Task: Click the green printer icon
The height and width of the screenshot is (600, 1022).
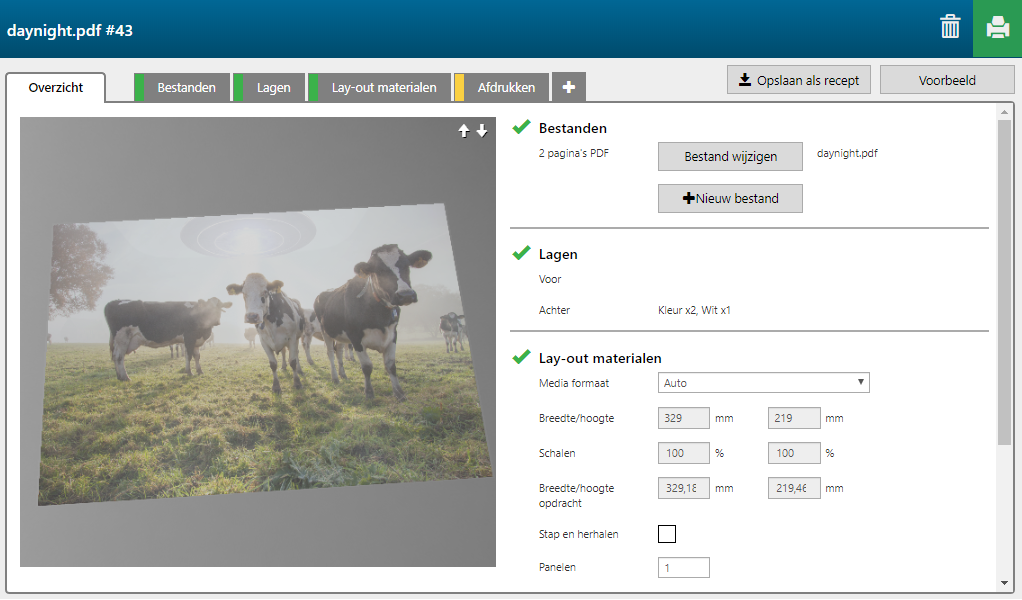Action: [x=997, y=28]
